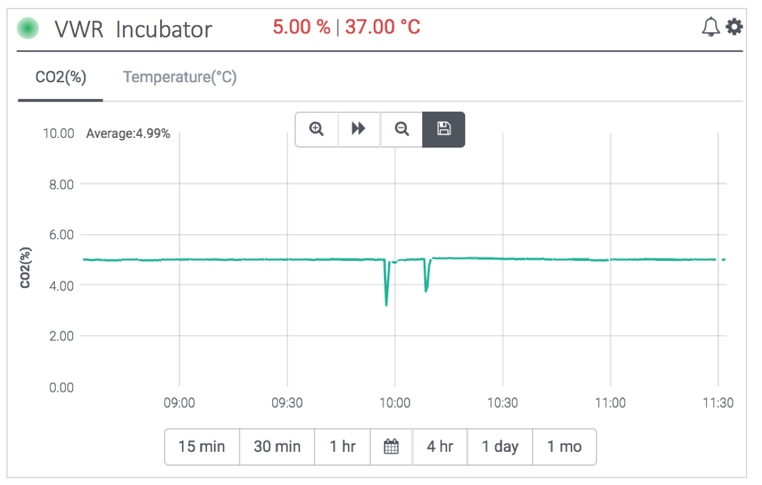The width and height of the screenshot is (762, 485).
Task: Select the 15 min time range
Action: click(202, 447)
